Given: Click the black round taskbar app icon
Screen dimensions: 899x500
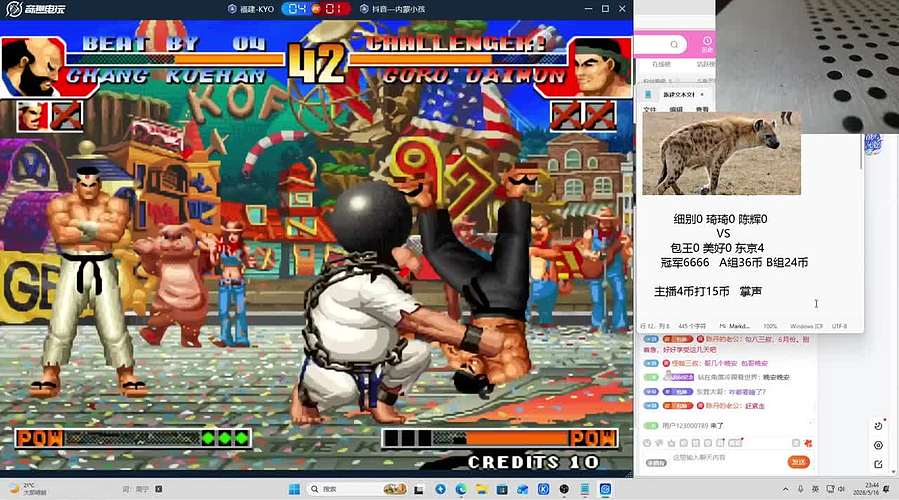Looking at the screenshot, I should coord(564,489).
